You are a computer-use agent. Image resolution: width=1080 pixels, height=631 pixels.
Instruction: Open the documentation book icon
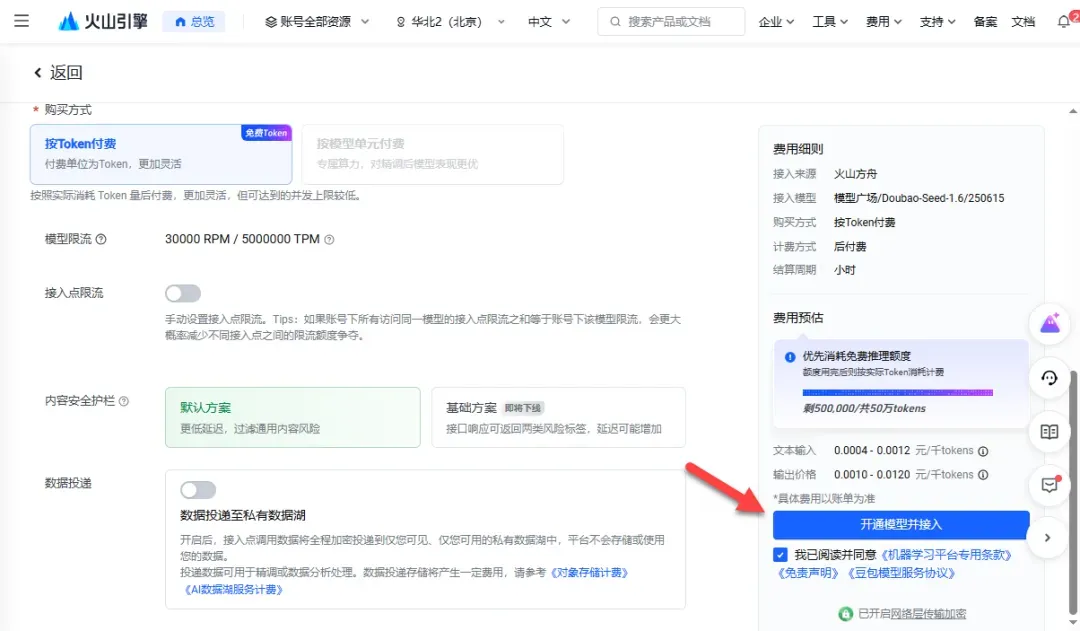click(1049, 432)
